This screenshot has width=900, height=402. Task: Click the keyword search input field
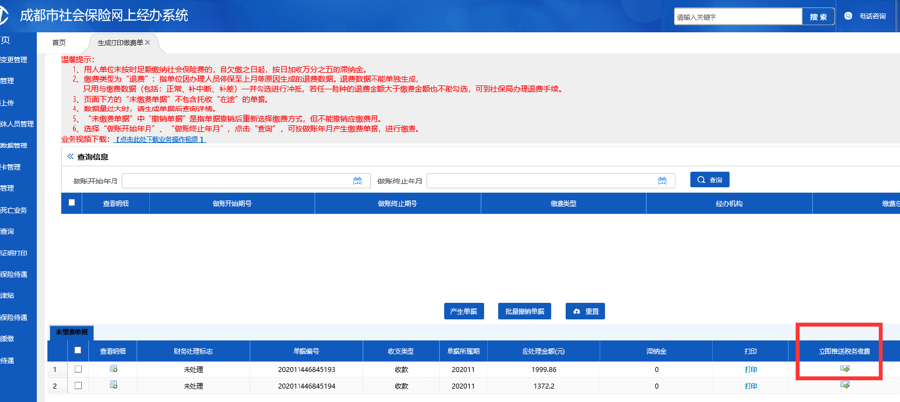[x=738, y=17]
